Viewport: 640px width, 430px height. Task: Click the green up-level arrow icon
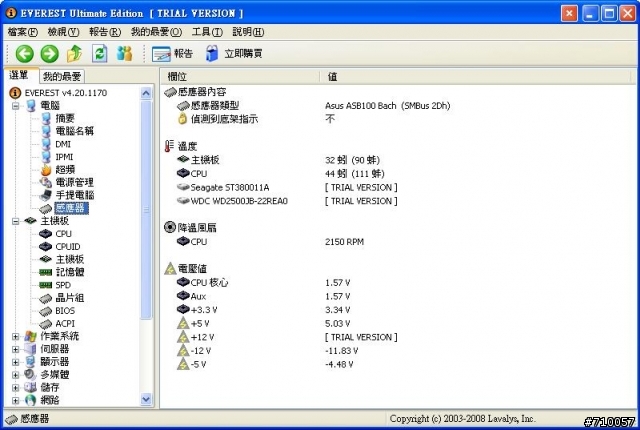[x=74, y=53]
